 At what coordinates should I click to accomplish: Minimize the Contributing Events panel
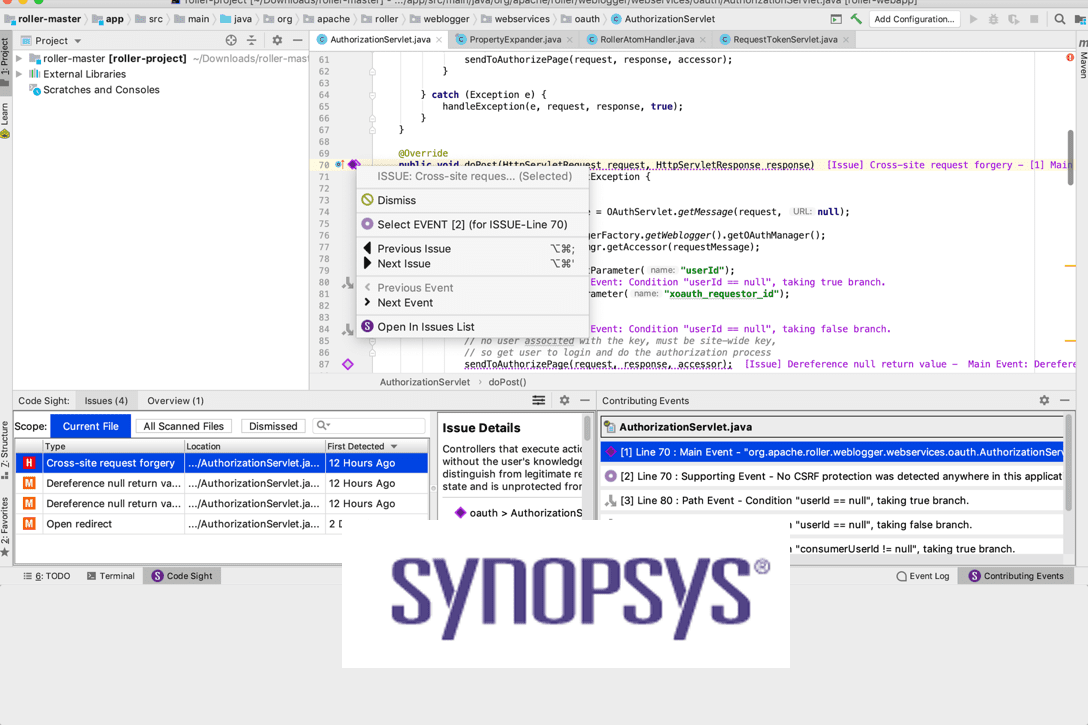click(x=1064, y=400)
